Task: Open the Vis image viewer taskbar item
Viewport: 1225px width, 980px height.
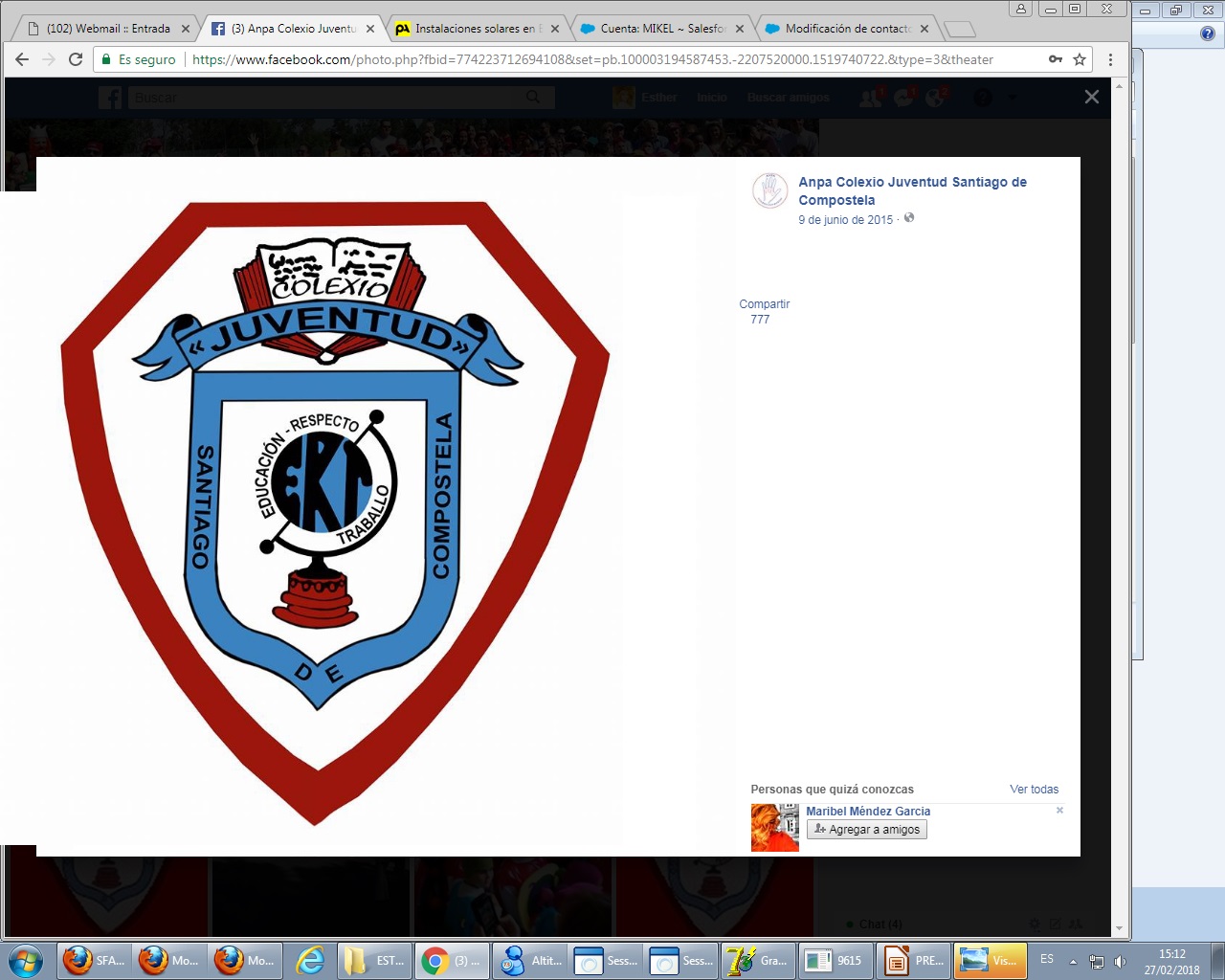Action: (990, 961)
